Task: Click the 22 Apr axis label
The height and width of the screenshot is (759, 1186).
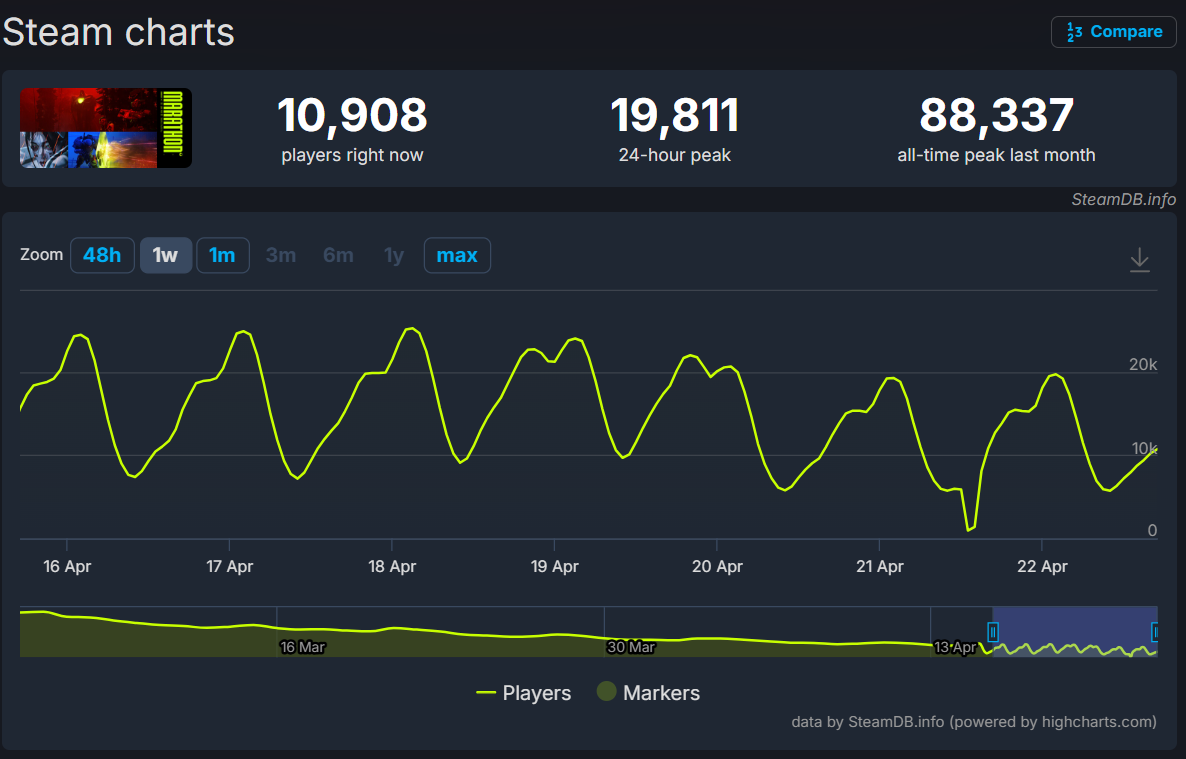Action: [x=1042, y=566]
